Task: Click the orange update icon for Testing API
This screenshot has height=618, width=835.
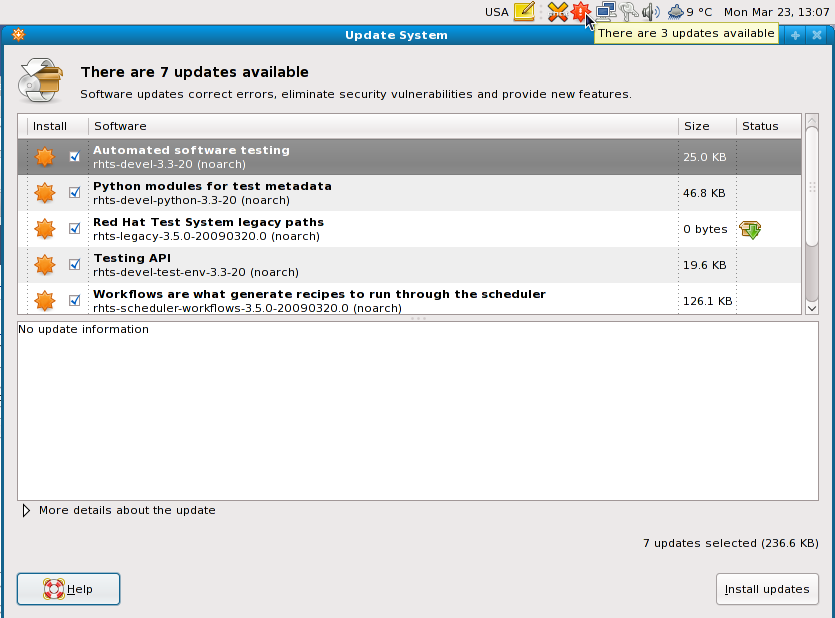Action: (44, 265)
